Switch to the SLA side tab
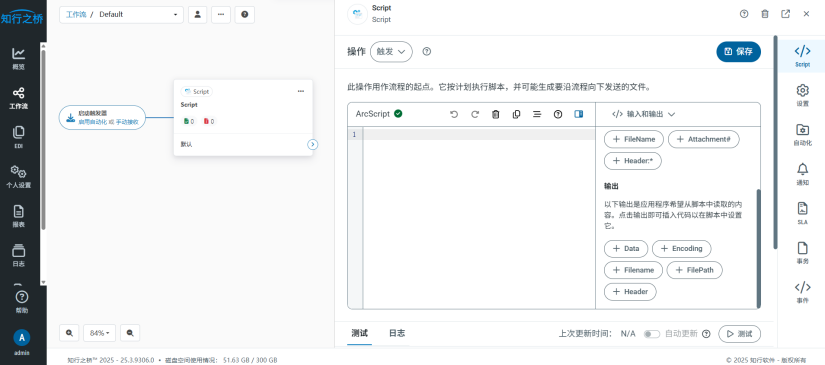Screen dimensions: 825x365 [x=802, y=214]
